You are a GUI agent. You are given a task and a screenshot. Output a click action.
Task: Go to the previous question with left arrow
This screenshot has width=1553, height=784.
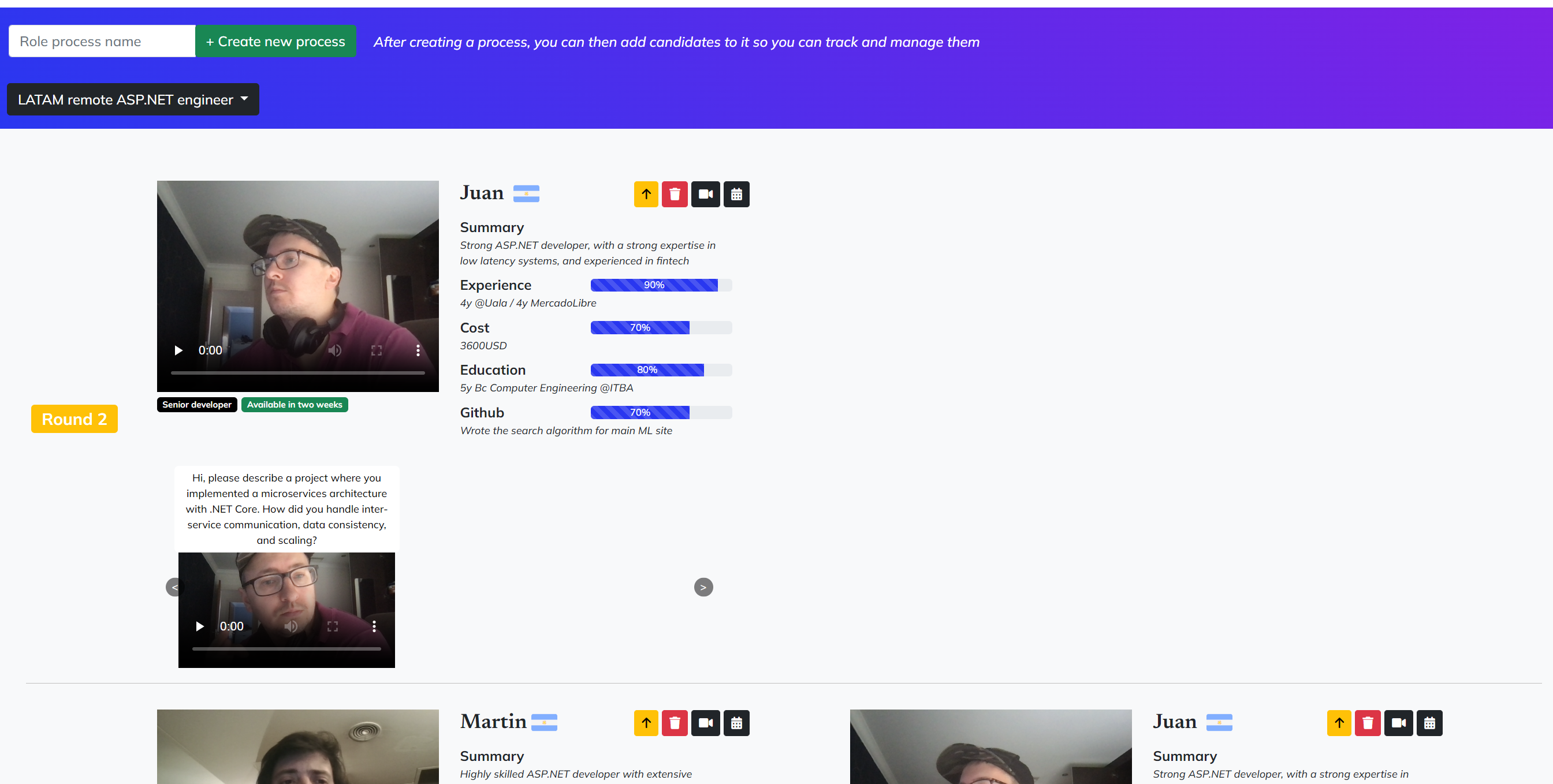click(173, 587)
